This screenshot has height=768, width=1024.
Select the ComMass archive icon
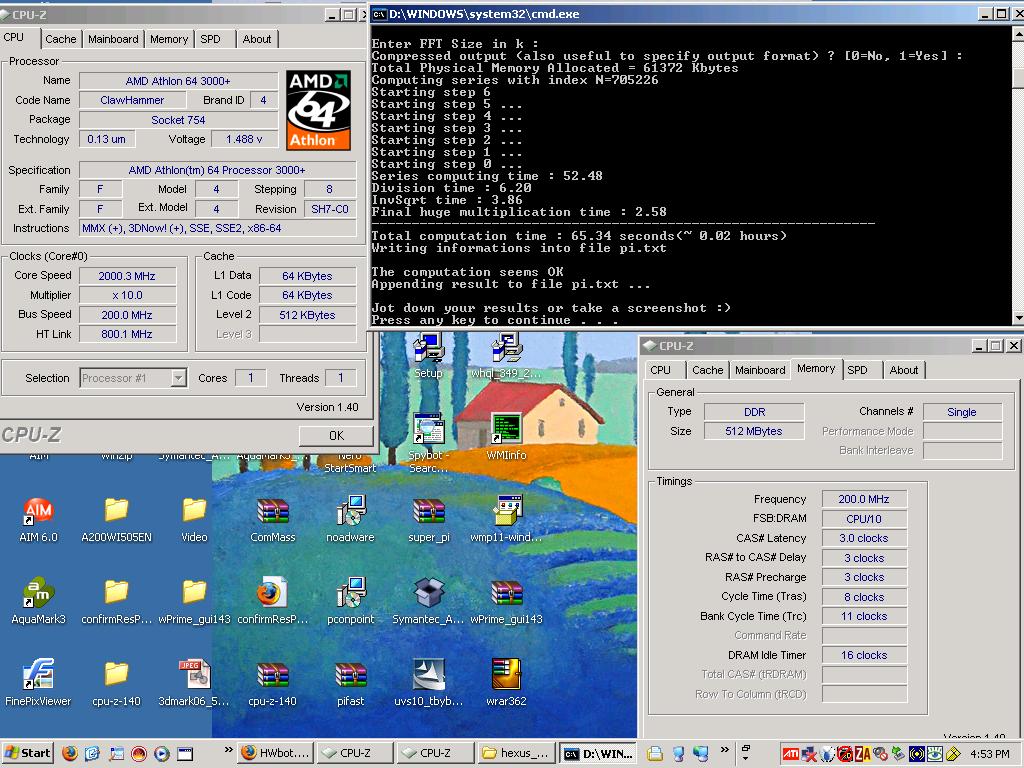click(x=272, y=519)
